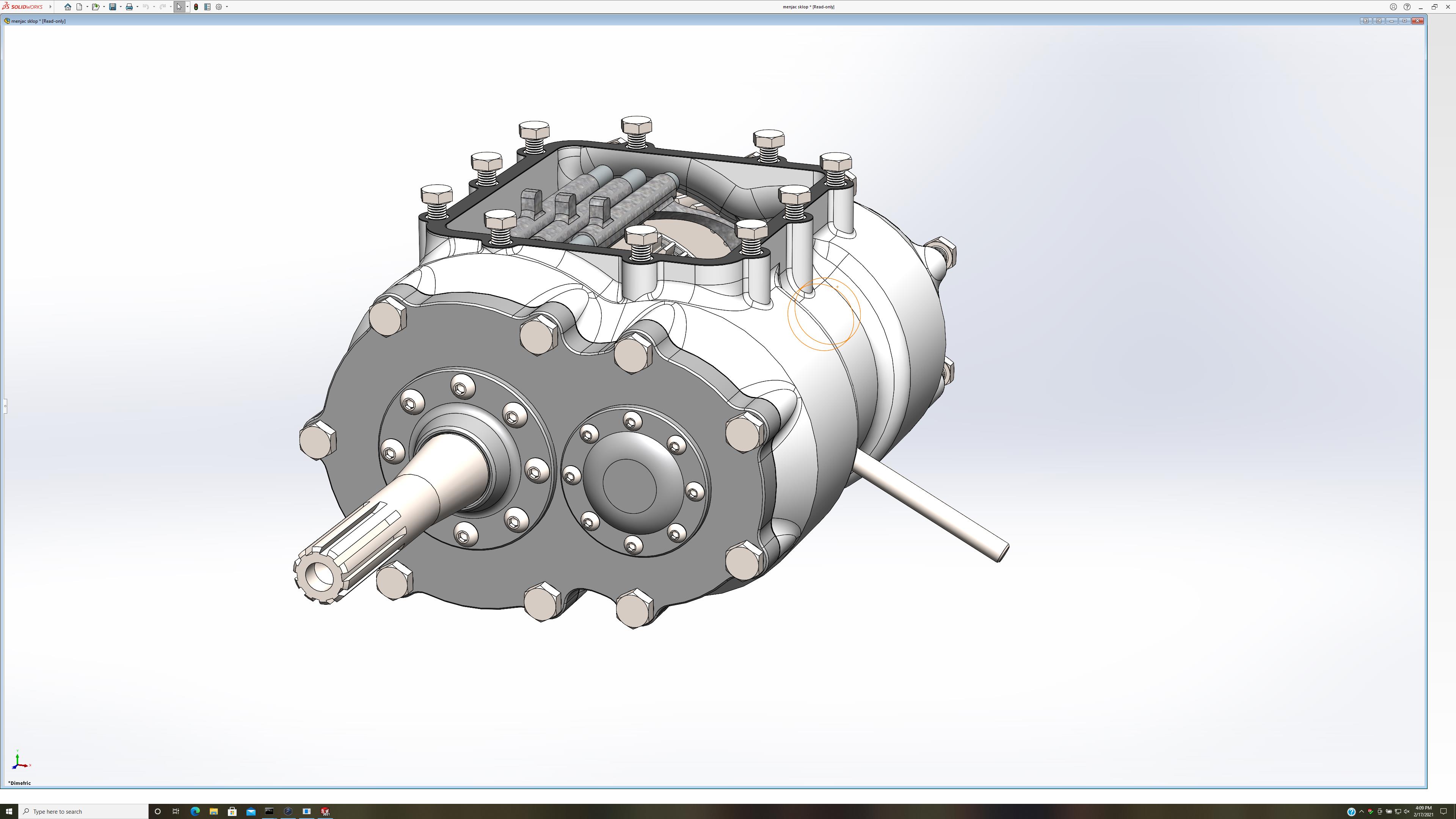Click the Rebuild traffic light icon

click(x=196, y=7)
